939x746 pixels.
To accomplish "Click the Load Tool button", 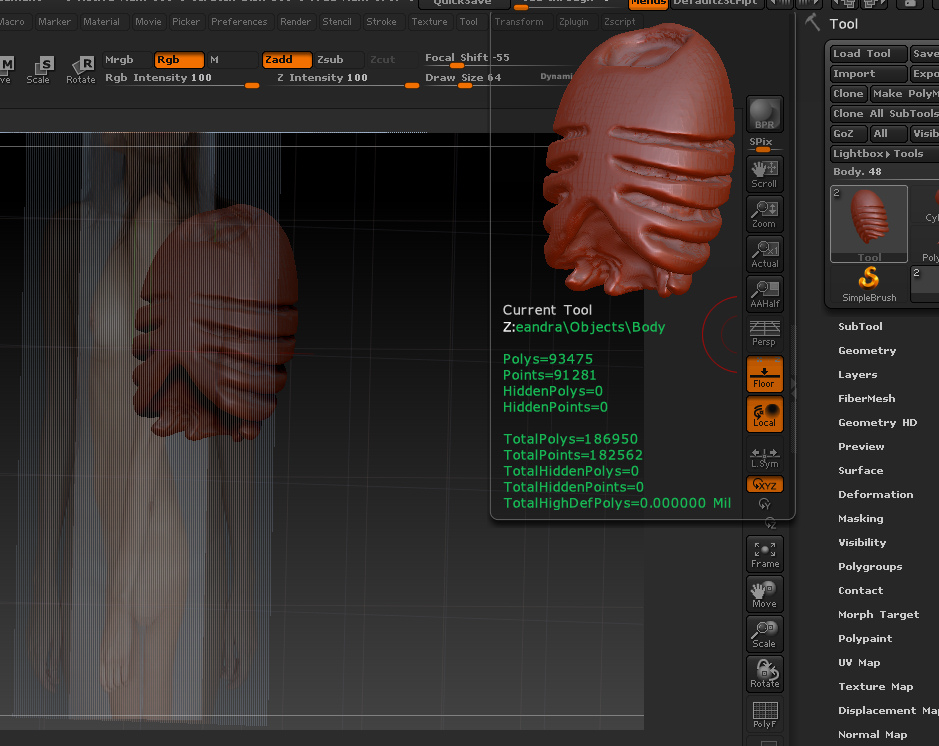I will pos(868,54).
